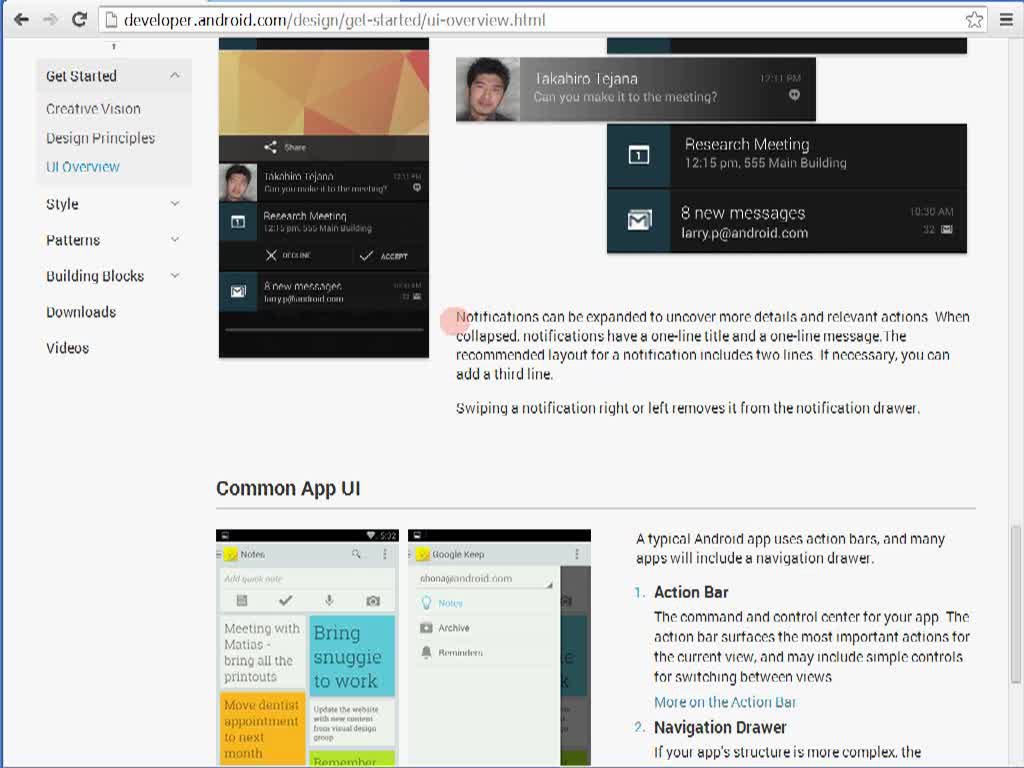Click the "larry.p@android.com" text in large notification

(744, 233)
